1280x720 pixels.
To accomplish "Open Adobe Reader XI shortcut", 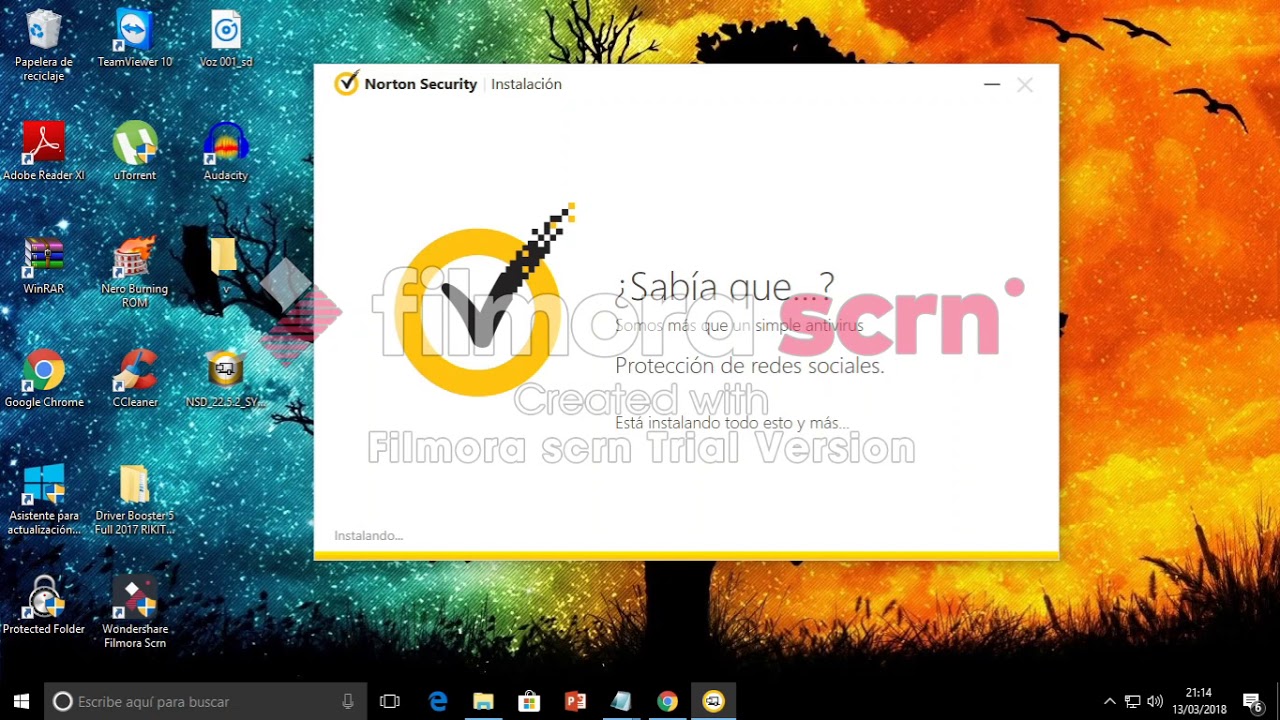I will (44, 152).
